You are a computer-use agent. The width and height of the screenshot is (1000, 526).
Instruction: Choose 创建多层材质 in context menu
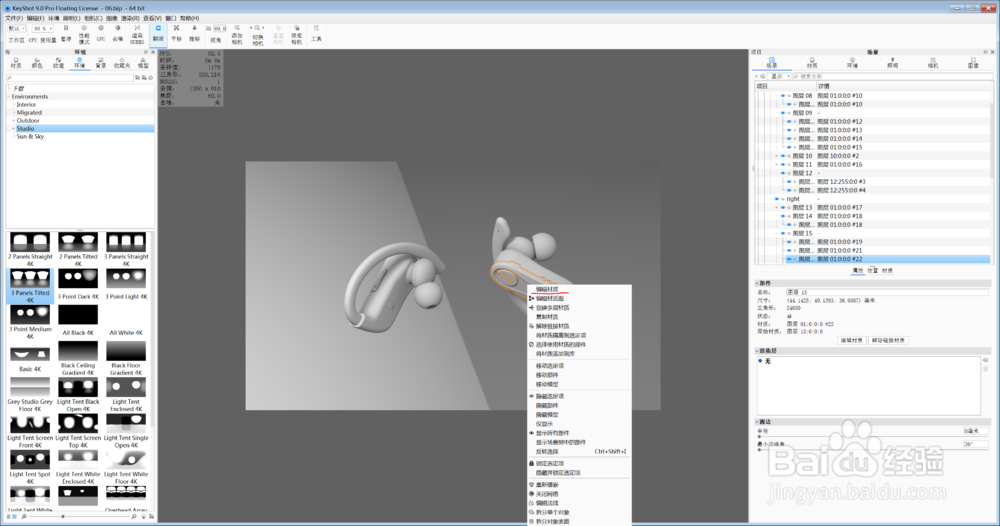point(552,307)
